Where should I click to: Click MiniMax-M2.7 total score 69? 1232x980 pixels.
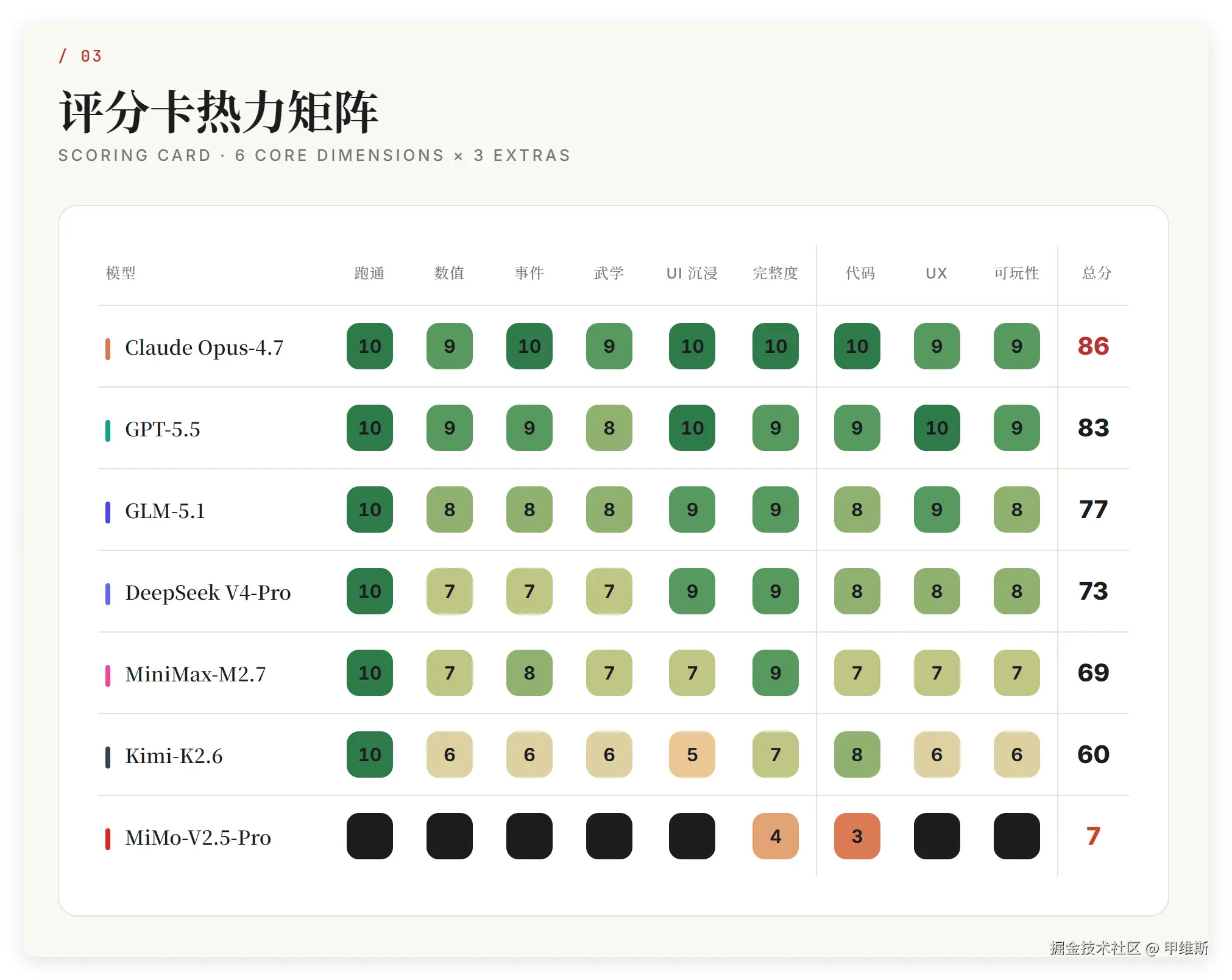[1093, 673]
